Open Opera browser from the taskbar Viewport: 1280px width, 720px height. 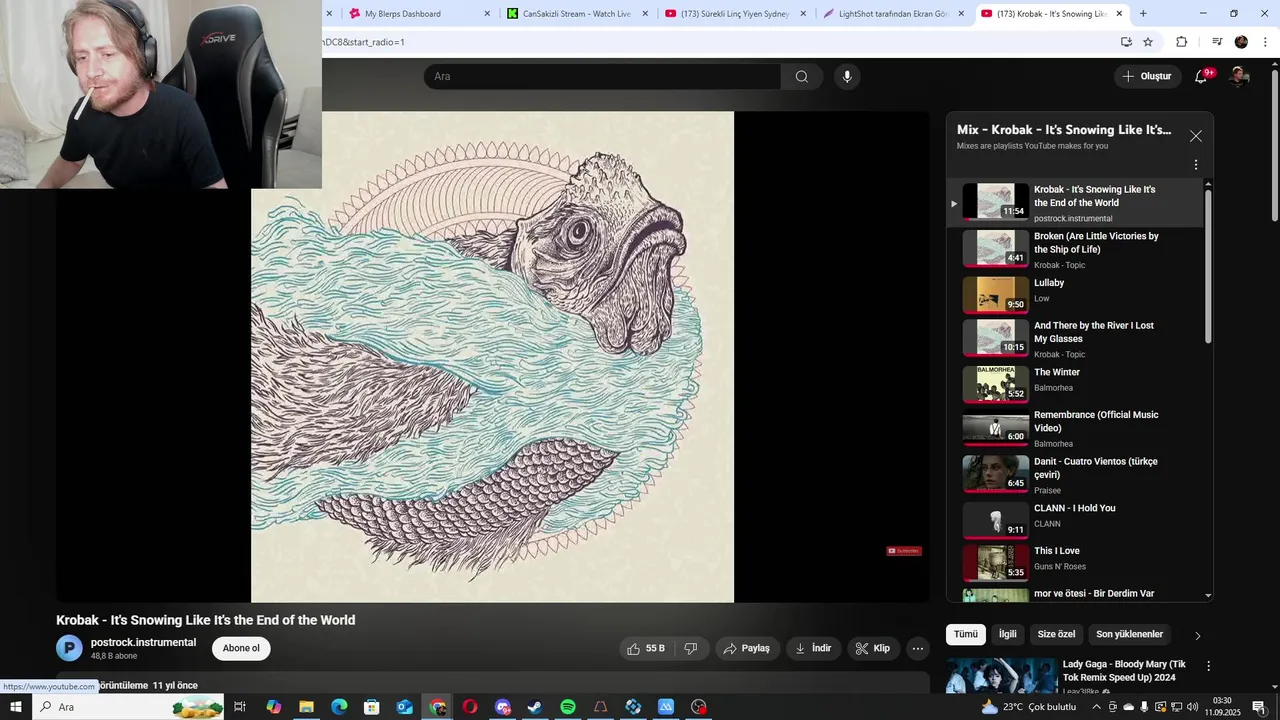470,707
